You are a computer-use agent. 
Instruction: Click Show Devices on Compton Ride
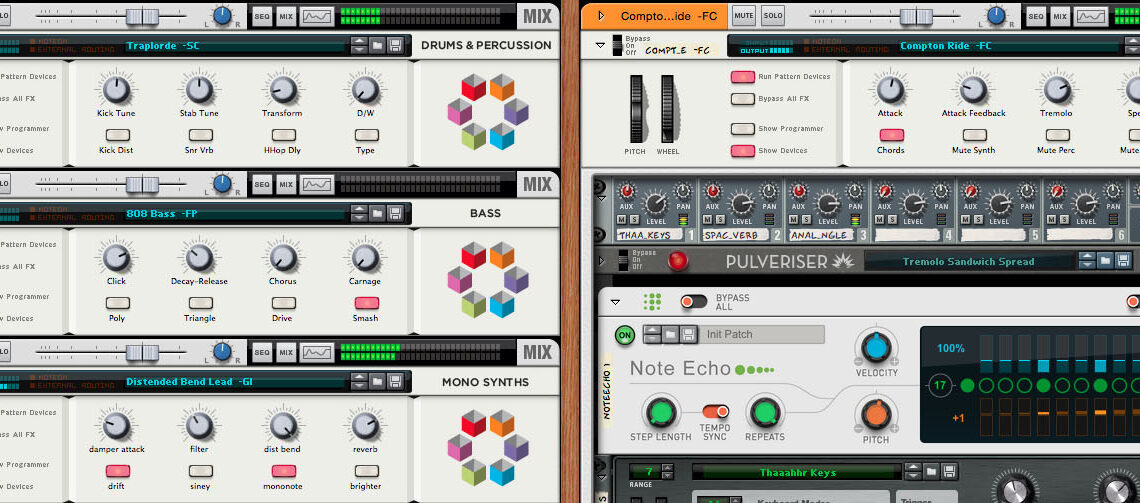tap(742, 150)
